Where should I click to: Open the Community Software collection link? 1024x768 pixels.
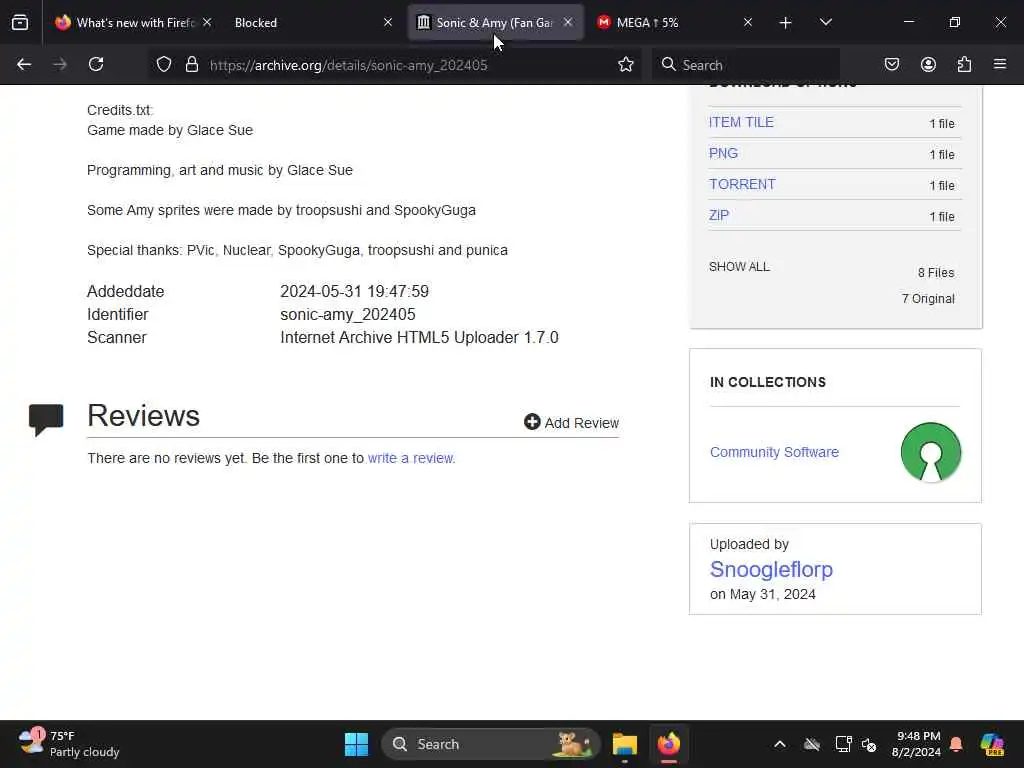pos(774,452)
